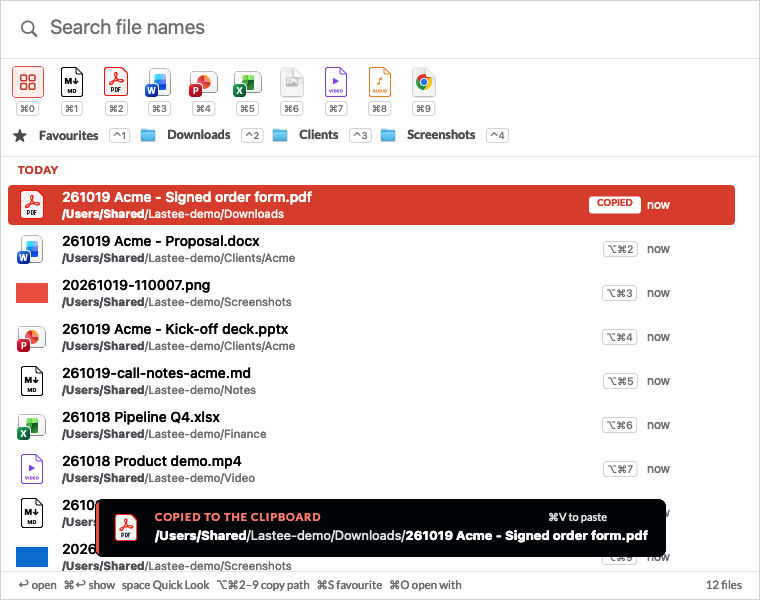This screenshot has width=760, height=600.
Task: Click the Downloads folder icon
Action: 148,135
